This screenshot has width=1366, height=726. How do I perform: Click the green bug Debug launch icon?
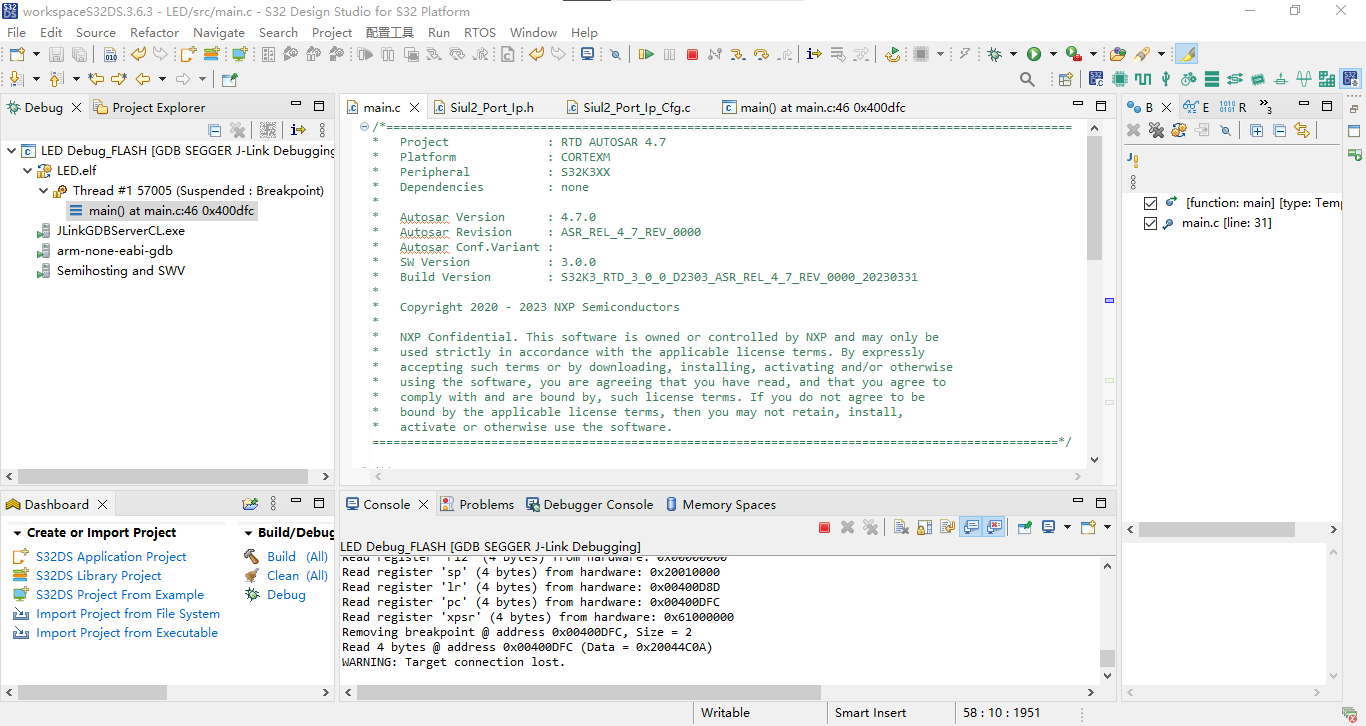pyautogui.click(x=994, y=54)
